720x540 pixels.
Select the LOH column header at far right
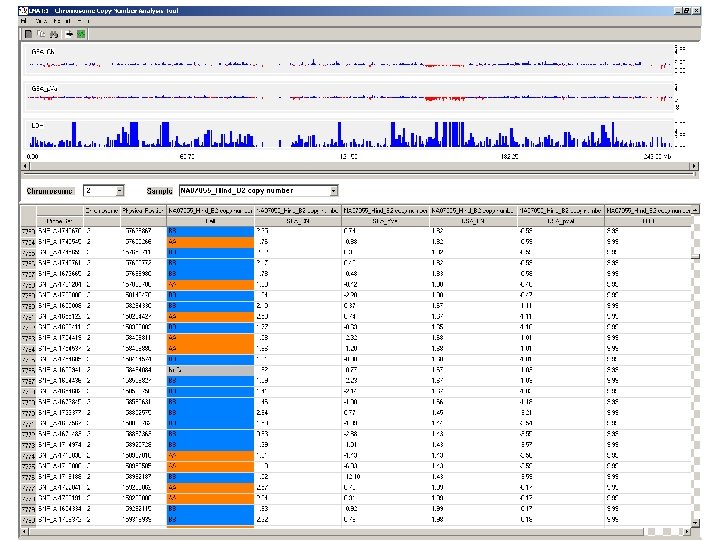[648, 221]
